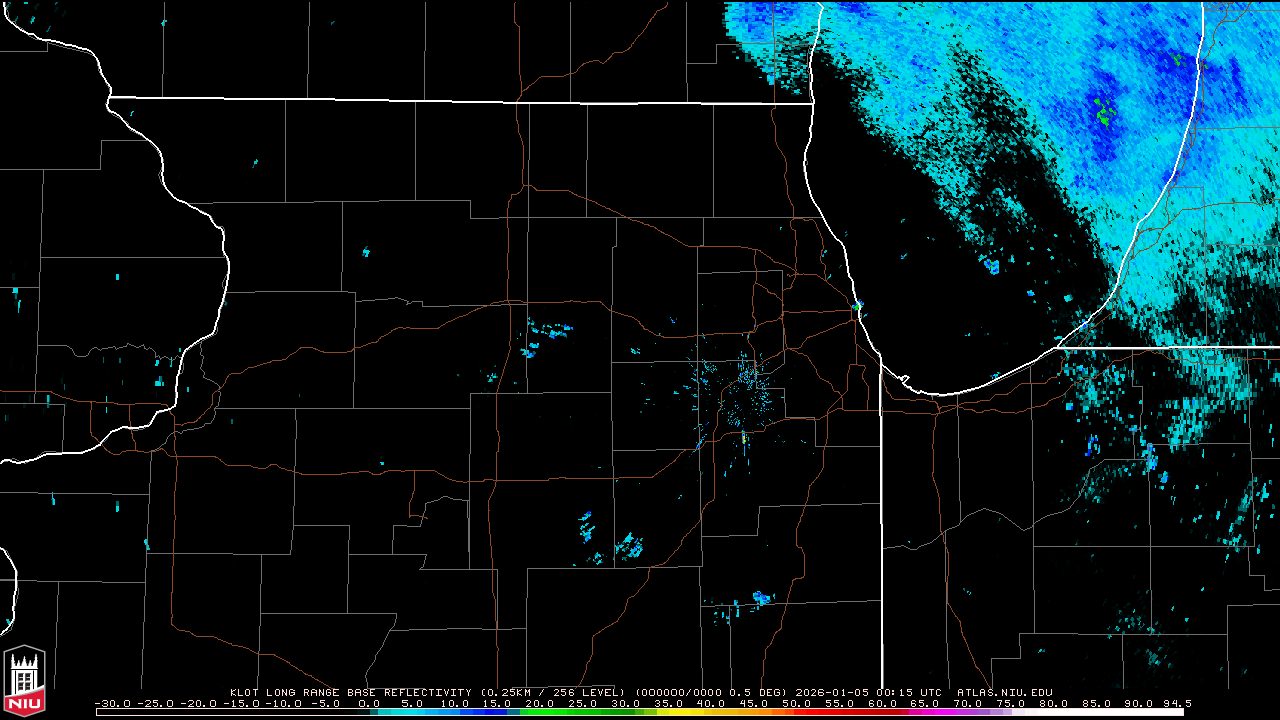1280x720 pixels.
Task: Click the 20.0 label on the legend
Action: coord(540,703)
